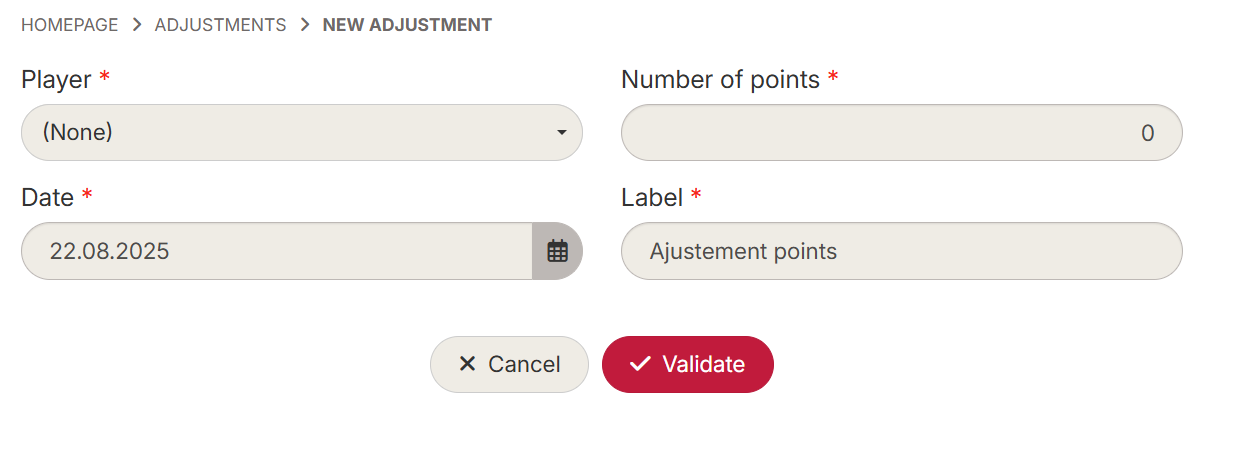1243x459 pixels.
Task: Click the chevron after HOMEPAGE breadcrumb
Action: [137, 25]
